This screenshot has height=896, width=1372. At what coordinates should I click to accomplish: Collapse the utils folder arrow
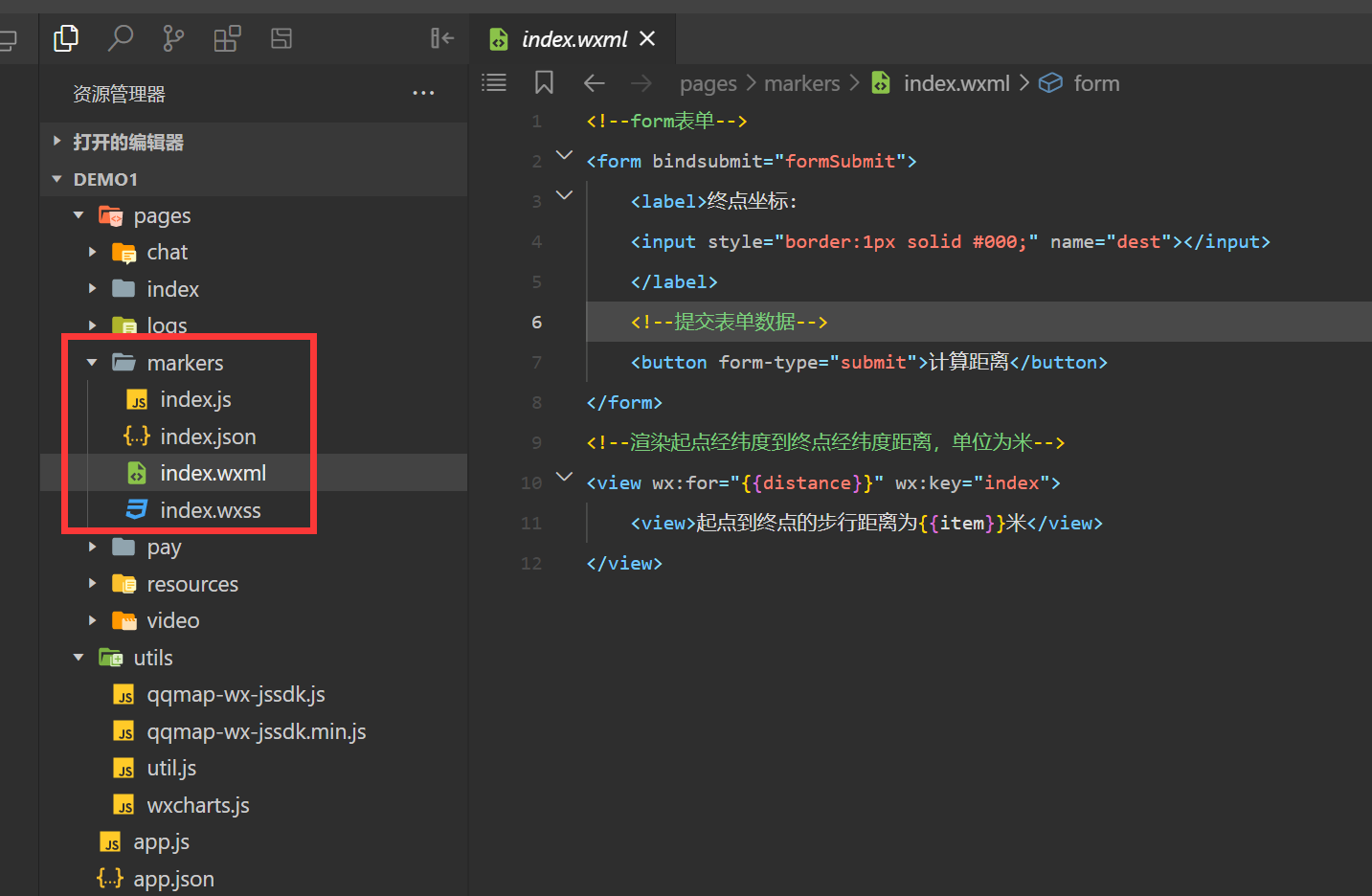click(79, 657)
